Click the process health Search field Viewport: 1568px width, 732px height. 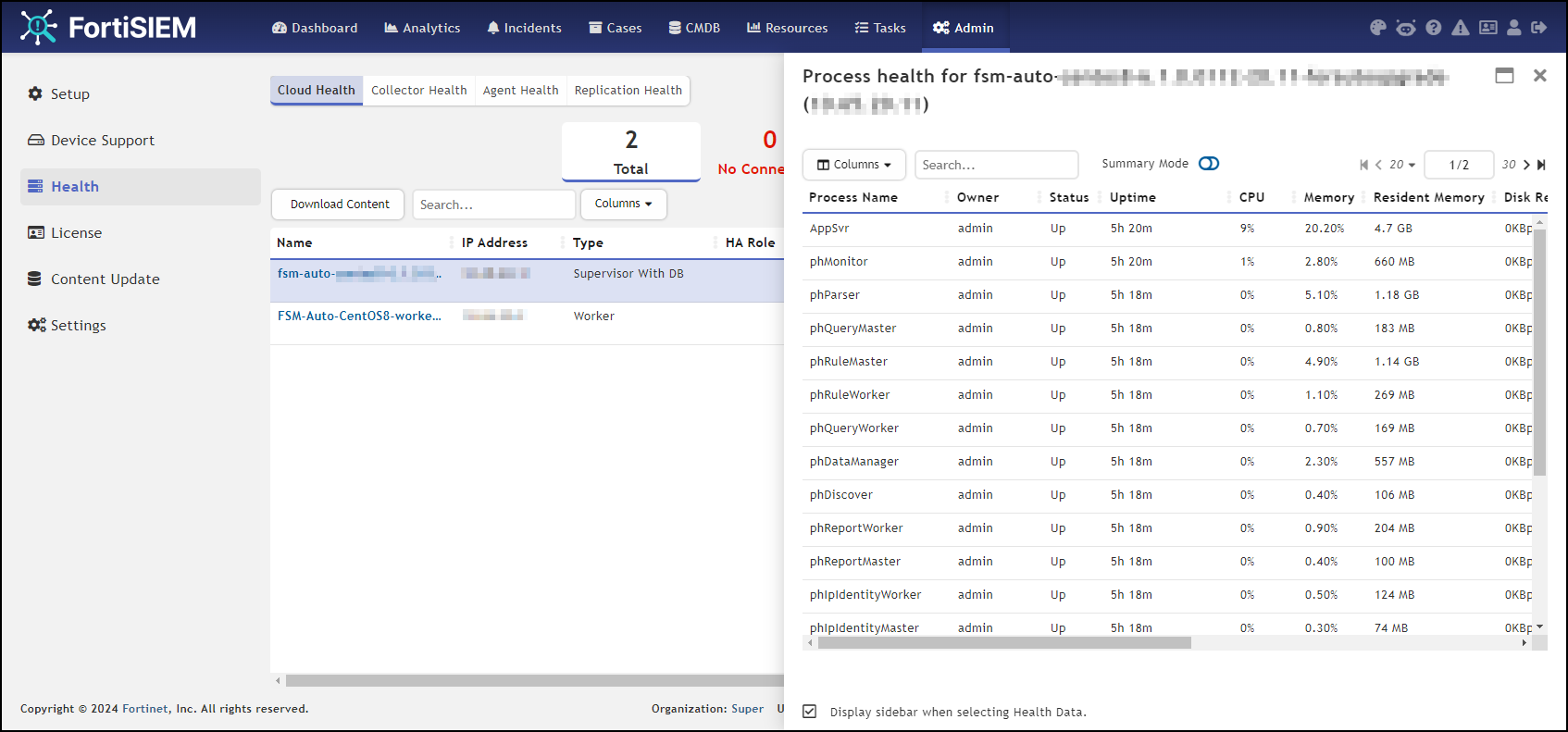pos(996,165)
